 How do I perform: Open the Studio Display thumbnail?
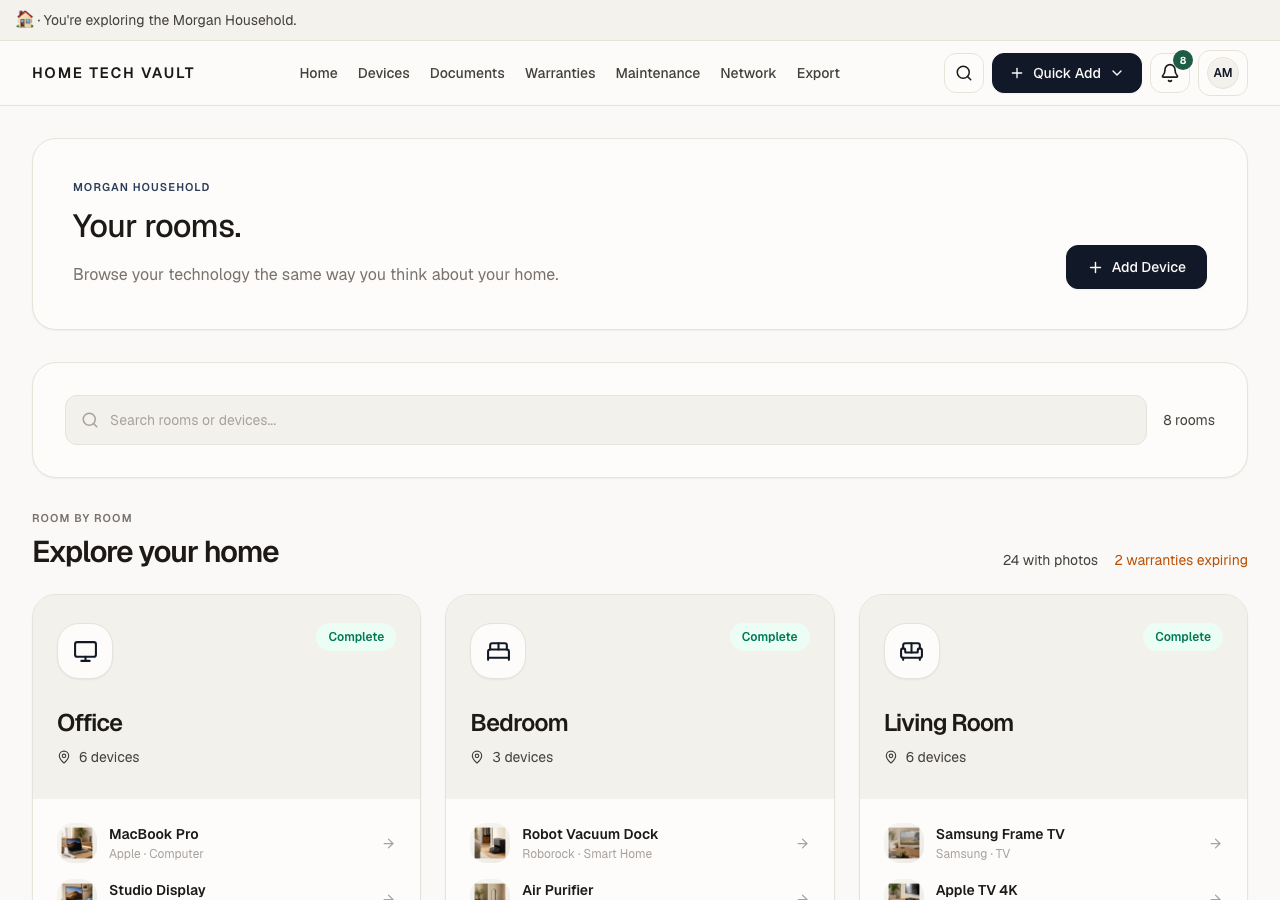[x=77, y=890]
